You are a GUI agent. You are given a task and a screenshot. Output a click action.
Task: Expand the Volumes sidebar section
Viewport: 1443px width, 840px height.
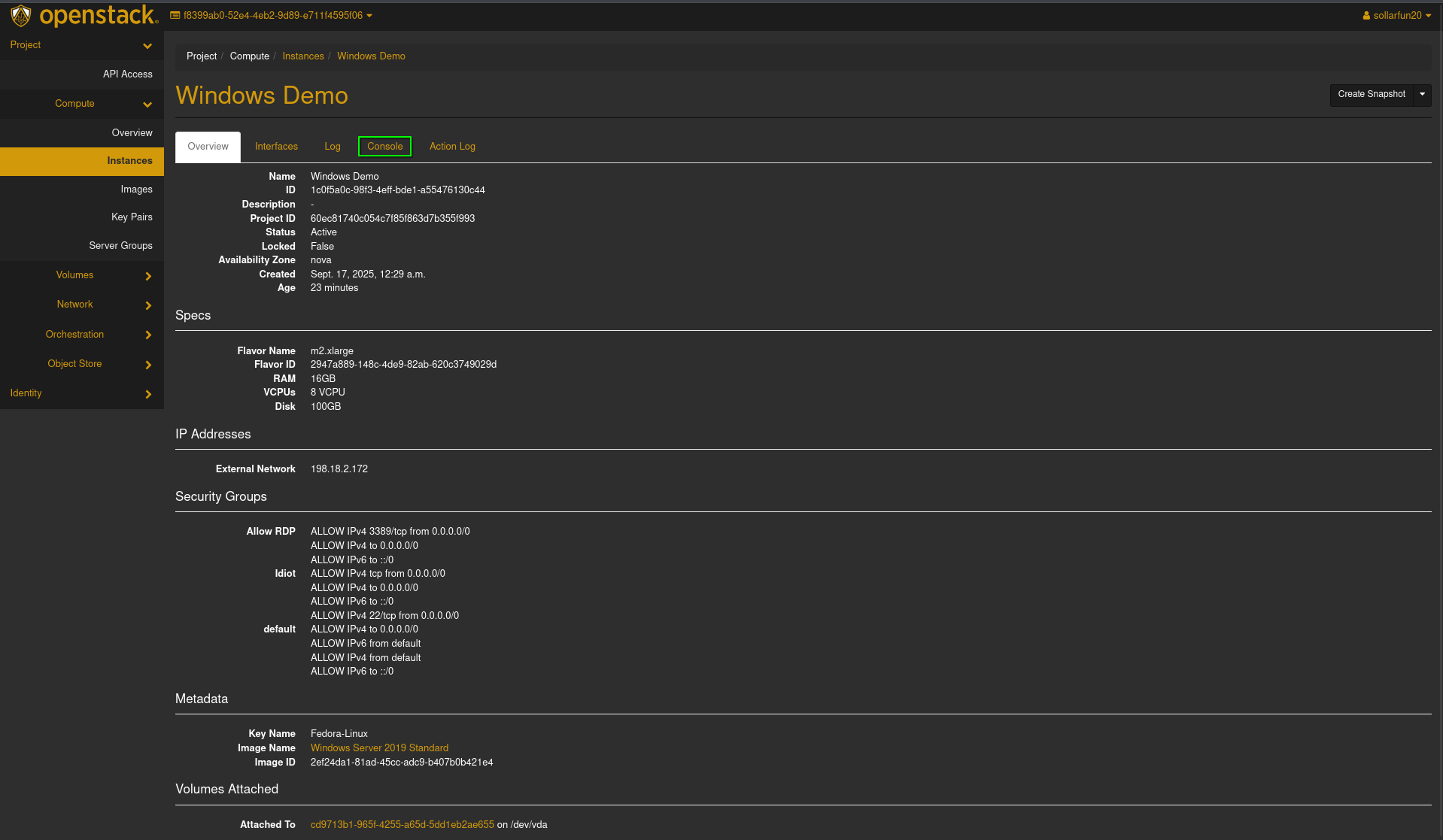click(148, 276)
